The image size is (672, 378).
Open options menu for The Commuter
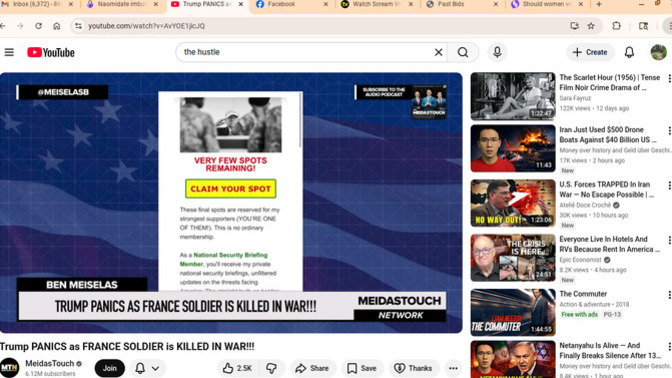click(669, 295)
